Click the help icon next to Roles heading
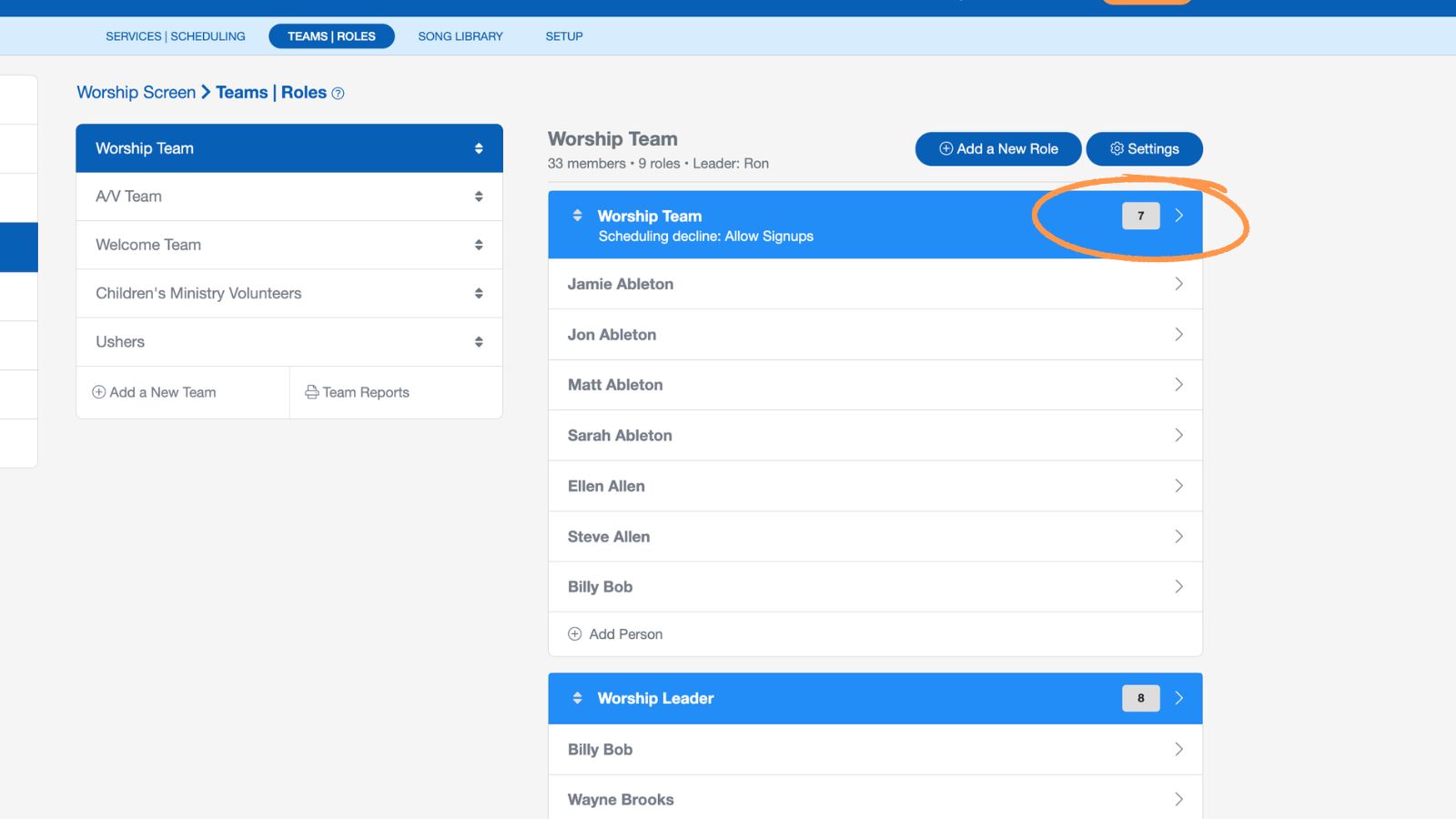Viewport: 1456px width, 819px height. click(x=338, y=93)
